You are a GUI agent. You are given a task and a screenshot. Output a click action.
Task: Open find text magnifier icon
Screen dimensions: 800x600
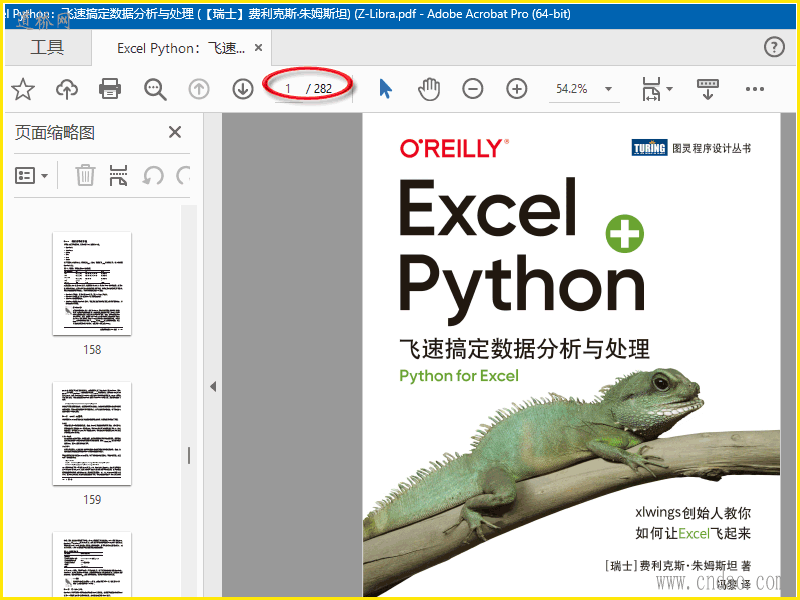(x=155, y=89)
